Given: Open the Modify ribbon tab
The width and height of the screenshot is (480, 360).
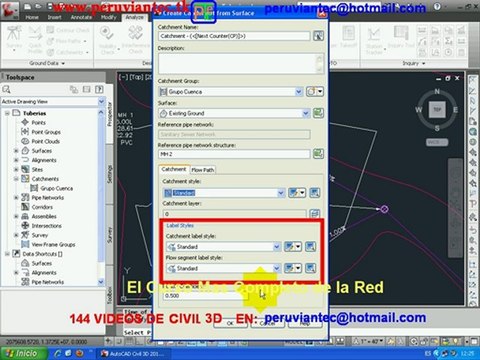Looking at the screenshot, I should tap(109, 17).
